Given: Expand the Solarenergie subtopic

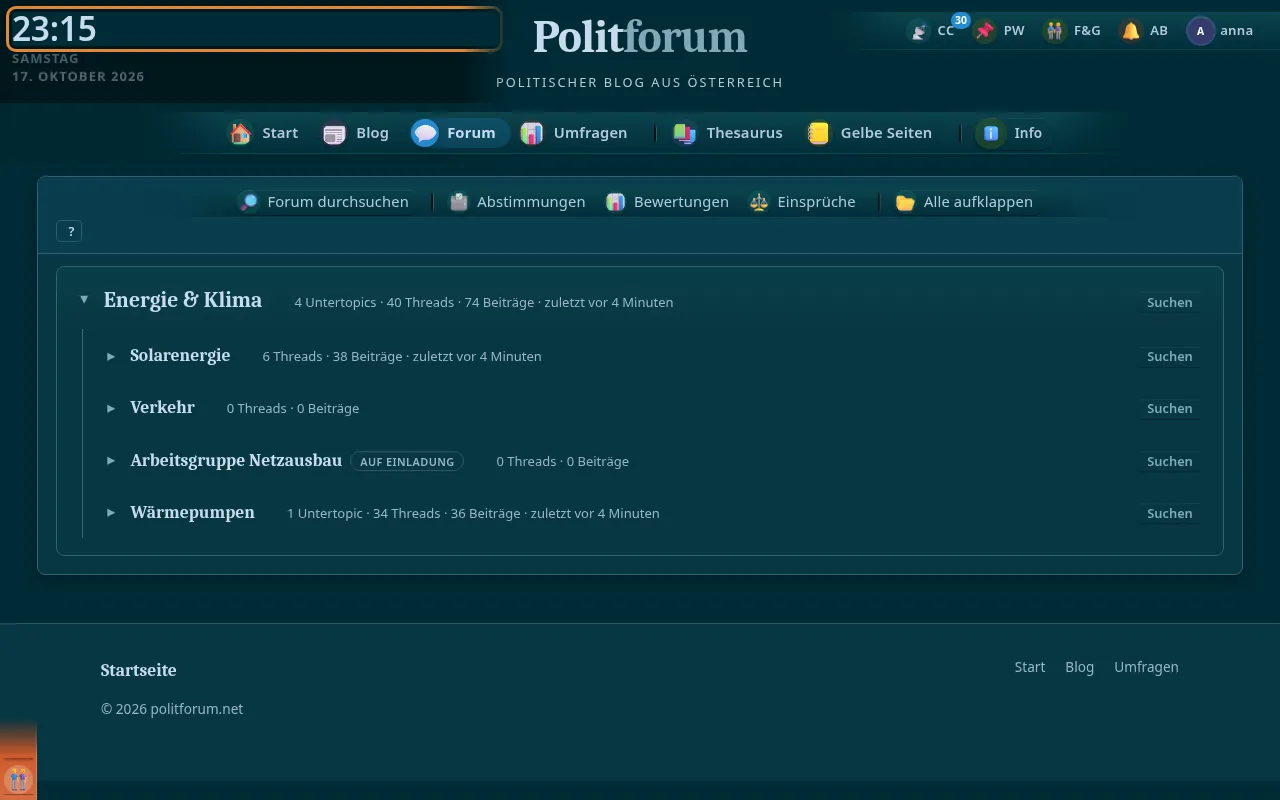Looking at the screenshot, I should (x=111, y=356).
